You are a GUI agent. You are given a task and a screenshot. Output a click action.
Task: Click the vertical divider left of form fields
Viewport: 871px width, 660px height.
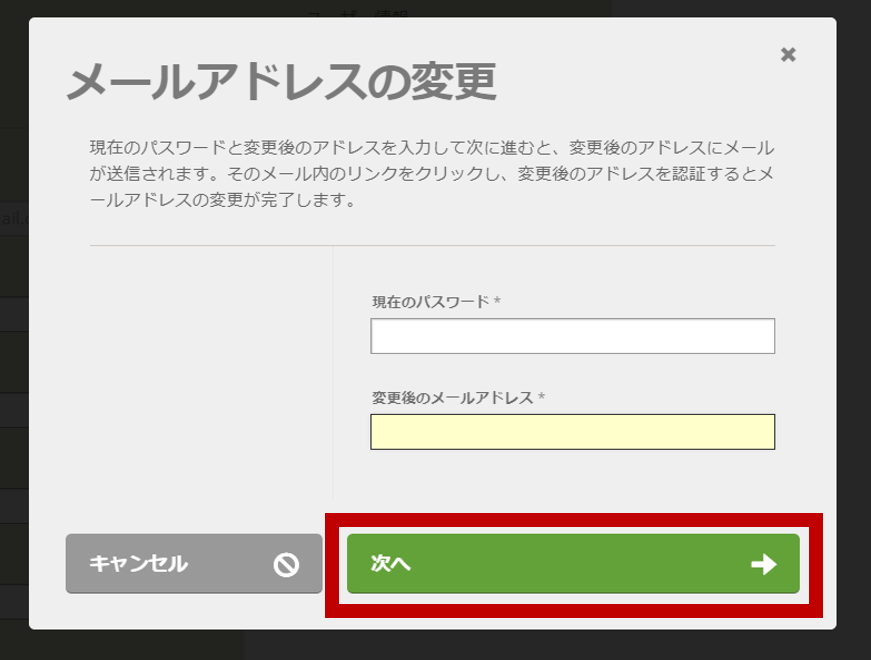point(333,370)
